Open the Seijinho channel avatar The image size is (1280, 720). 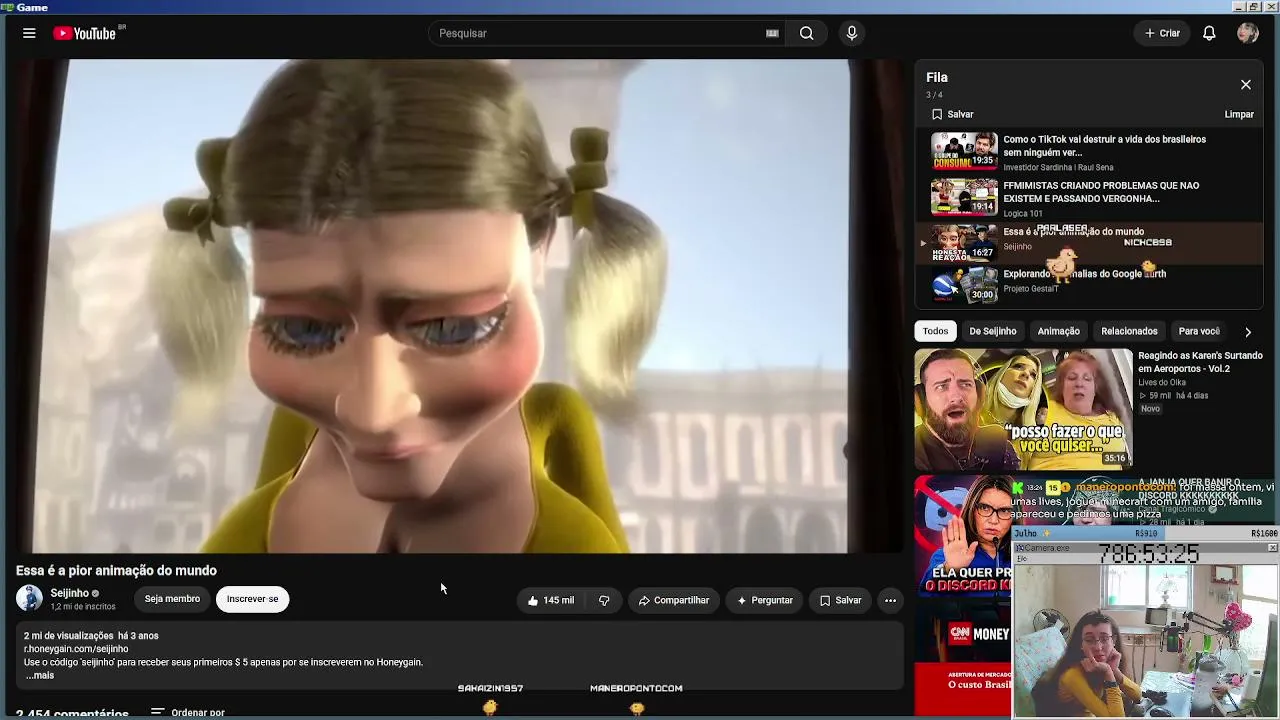click(x=29, y=598)
